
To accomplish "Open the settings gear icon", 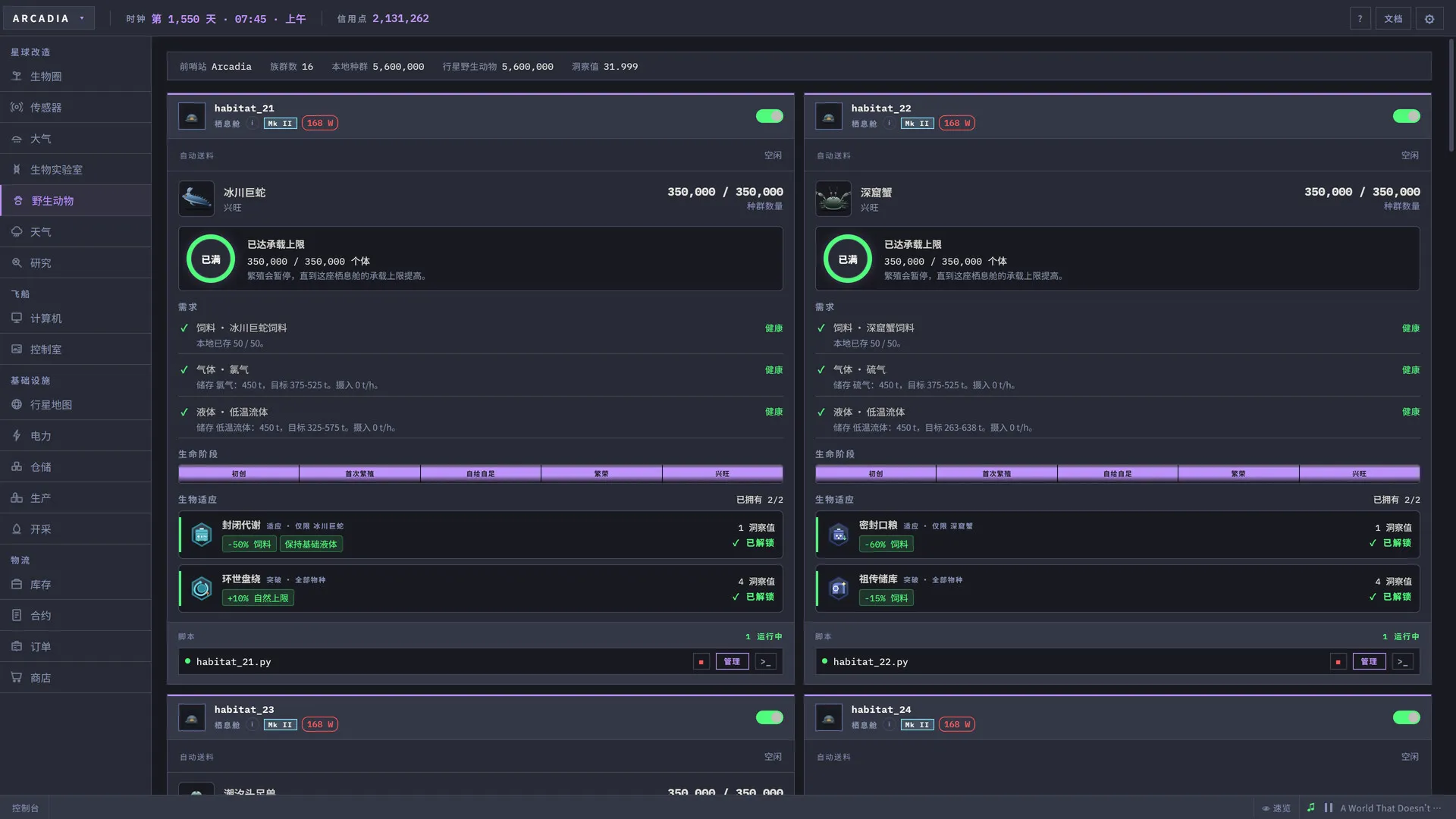I will 1429,18.
